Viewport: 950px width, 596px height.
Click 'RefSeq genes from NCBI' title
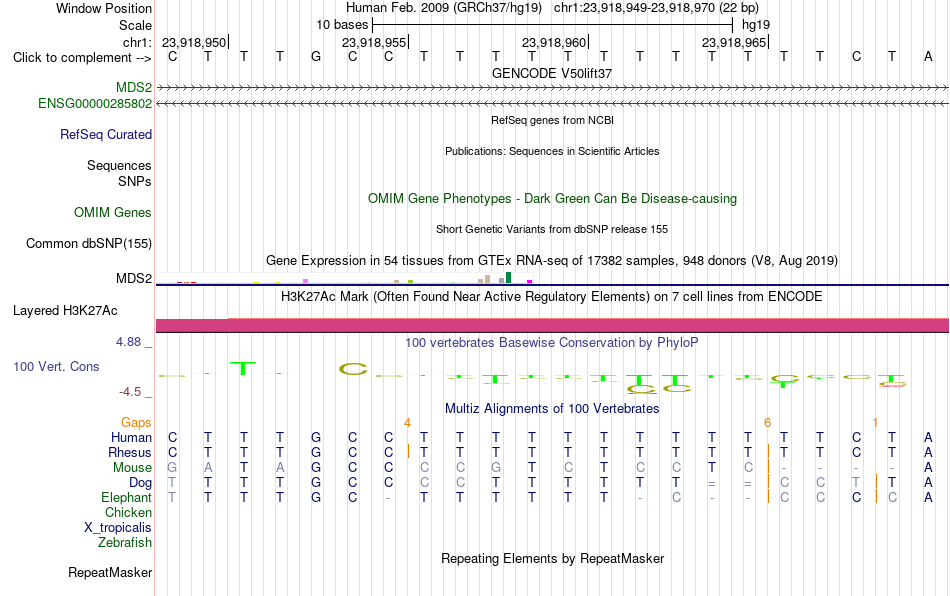(x=553, y=120)
